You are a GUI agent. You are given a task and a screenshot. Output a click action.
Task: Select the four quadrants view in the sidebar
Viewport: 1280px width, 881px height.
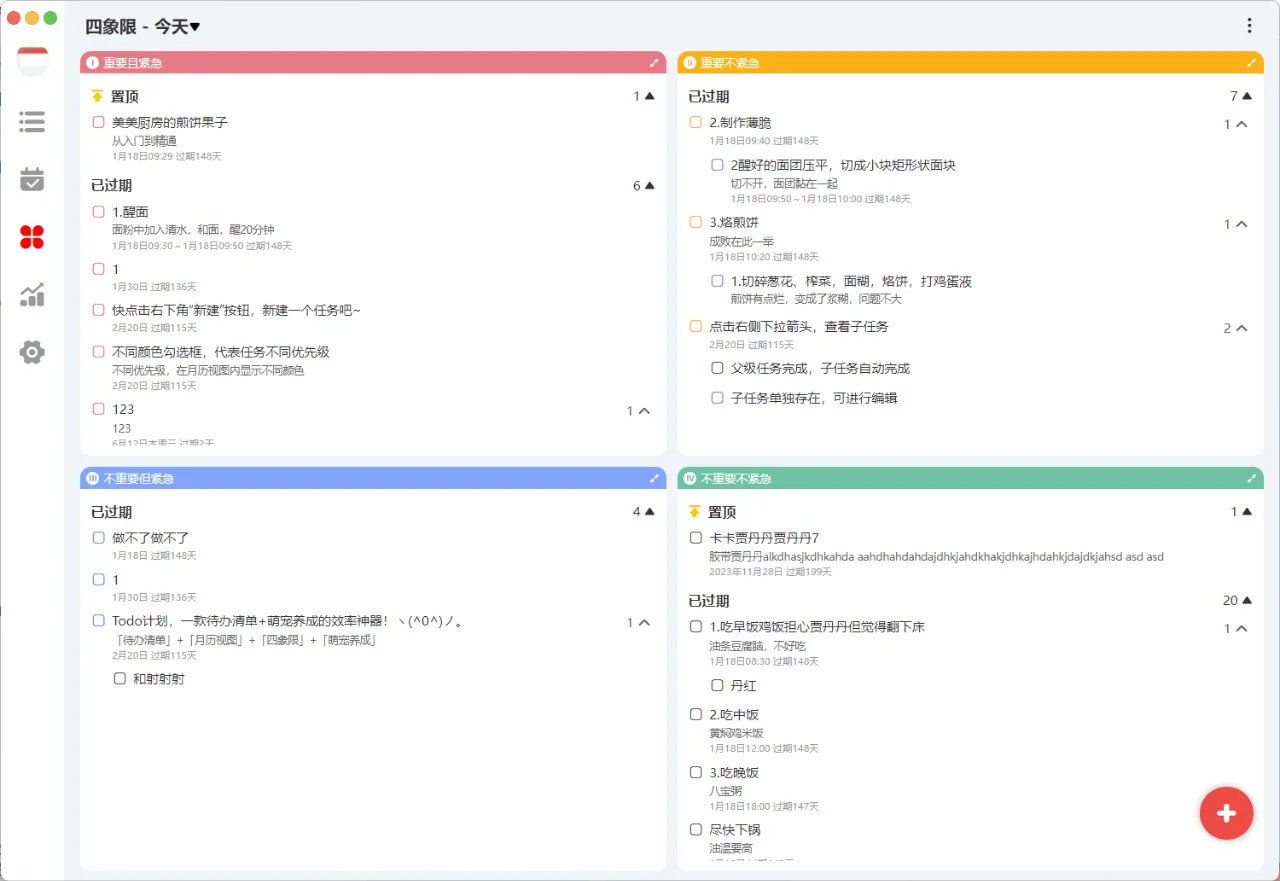pos(33,236)
